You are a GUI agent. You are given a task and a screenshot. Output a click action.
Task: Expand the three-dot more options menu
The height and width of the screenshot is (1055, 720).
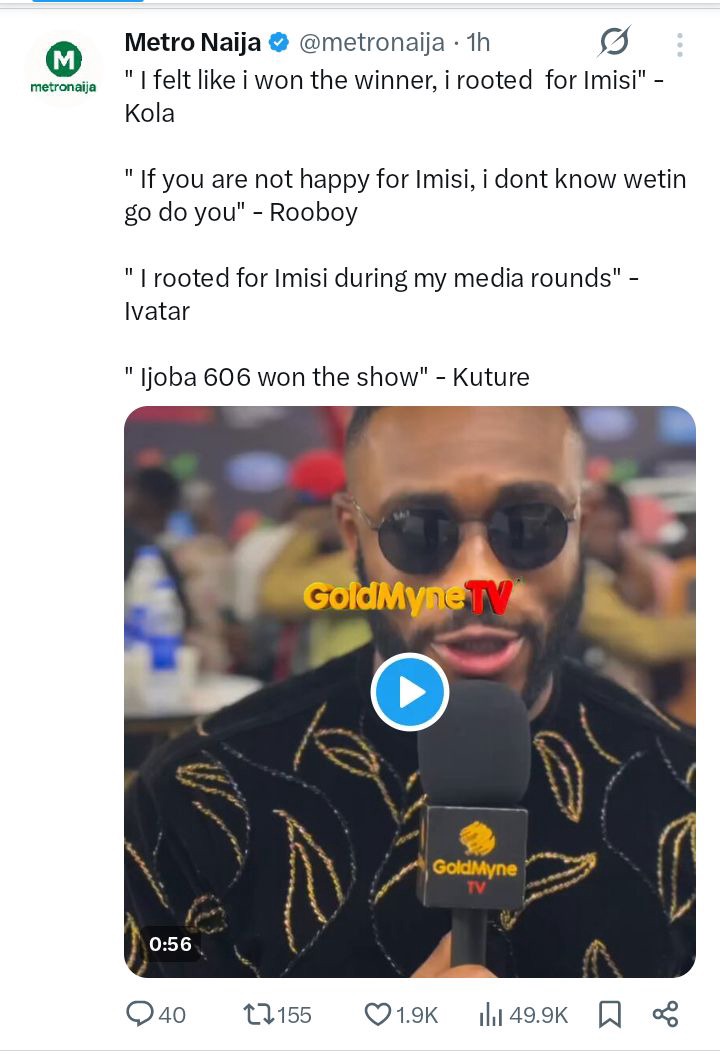[x=680, y=44]
